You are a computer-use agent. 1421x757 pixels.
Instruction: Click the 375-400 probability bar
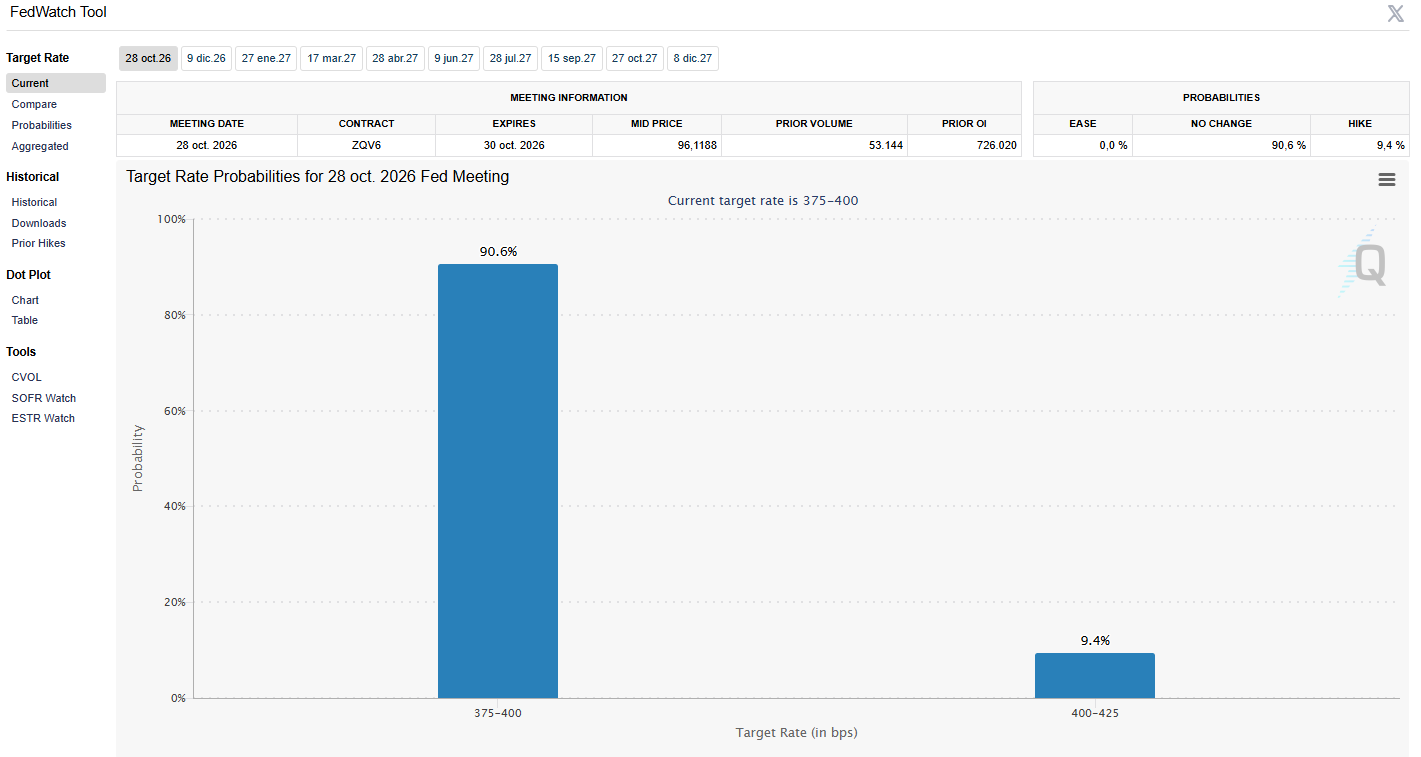[x=498, y=481]
